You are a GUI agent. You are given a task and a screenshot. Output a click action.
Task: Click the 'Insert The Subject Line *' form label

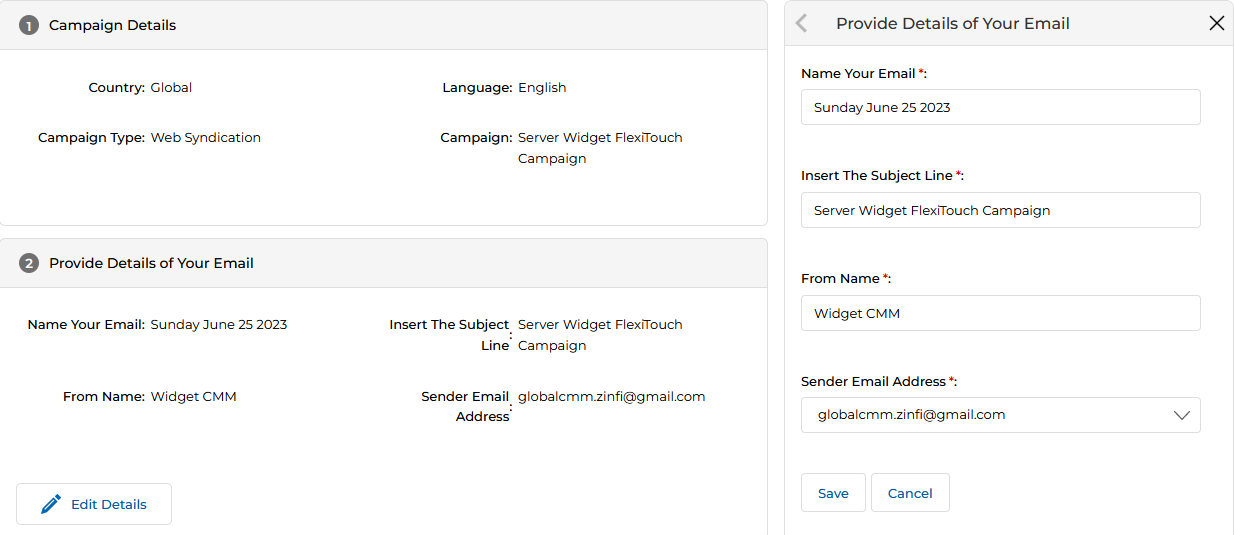point(882,175)
